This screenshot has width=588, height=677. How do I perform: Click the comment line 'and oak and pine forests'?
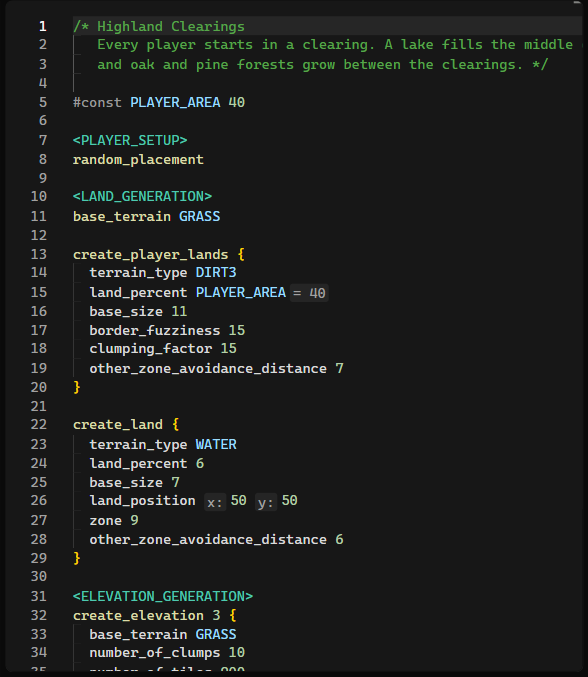pos(322,64)
